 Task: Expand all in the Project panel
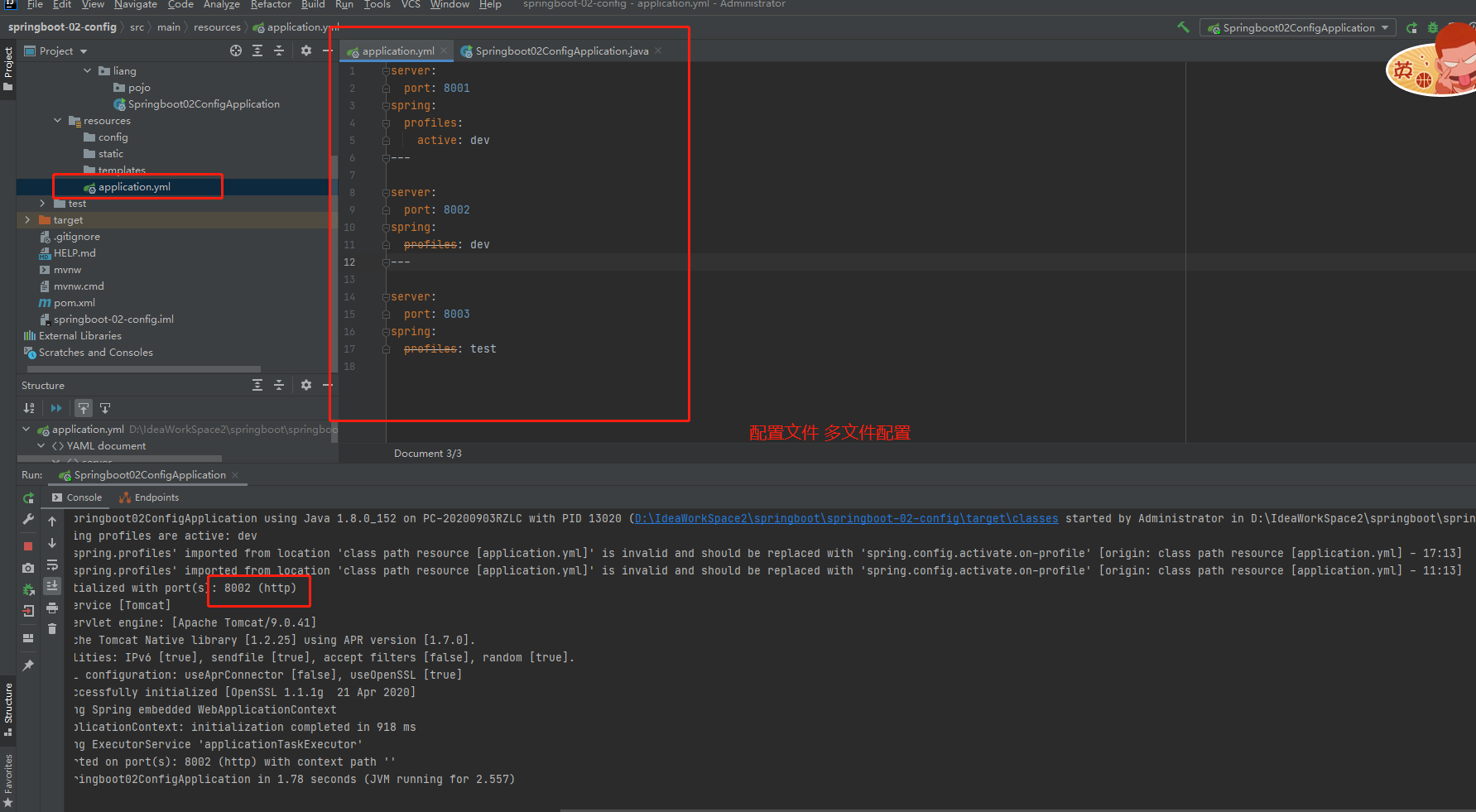tap(257, 50)
